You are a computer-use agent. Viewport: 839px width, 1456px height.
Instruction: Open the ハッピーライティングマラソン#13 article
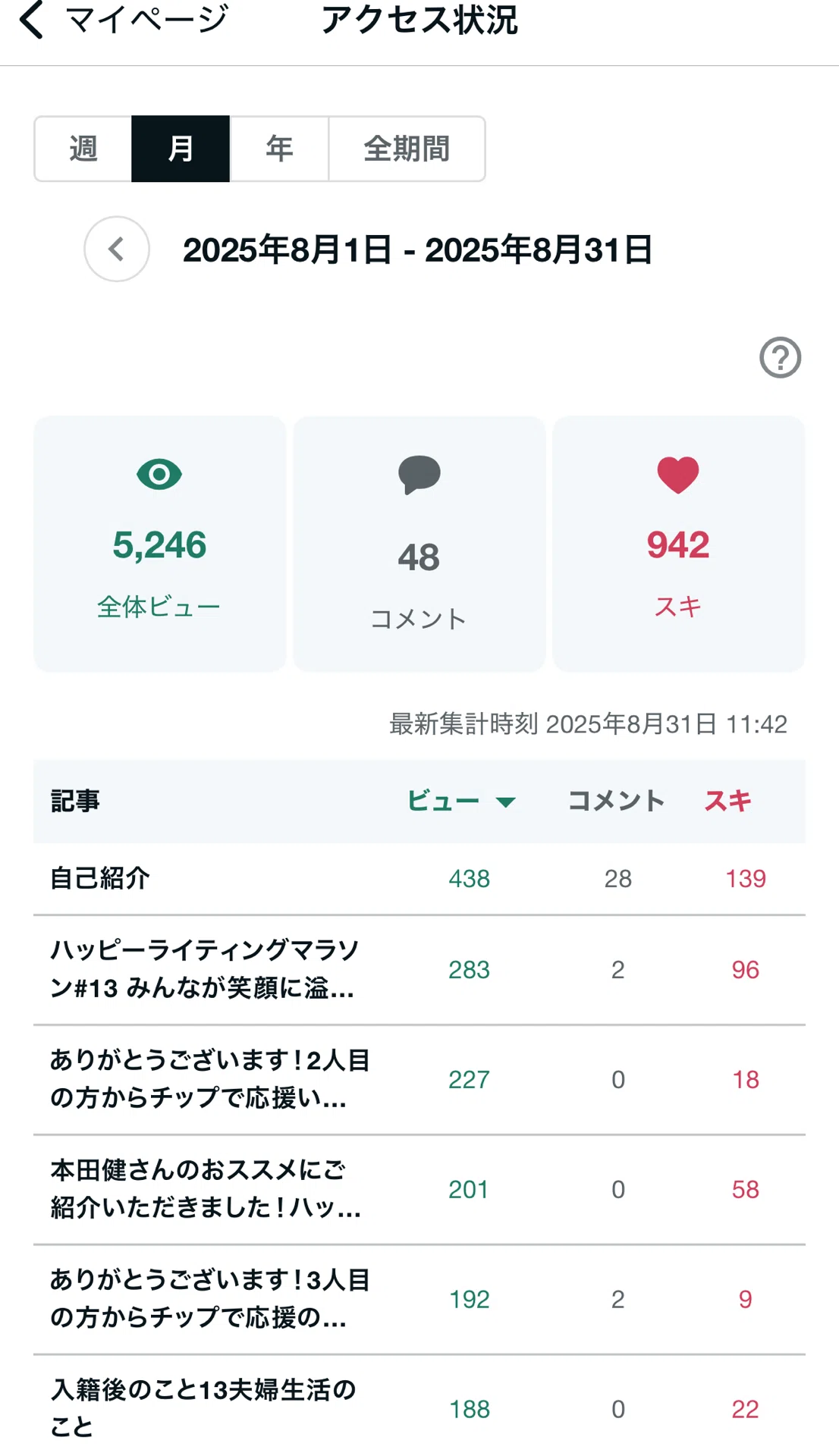point(419,970)
